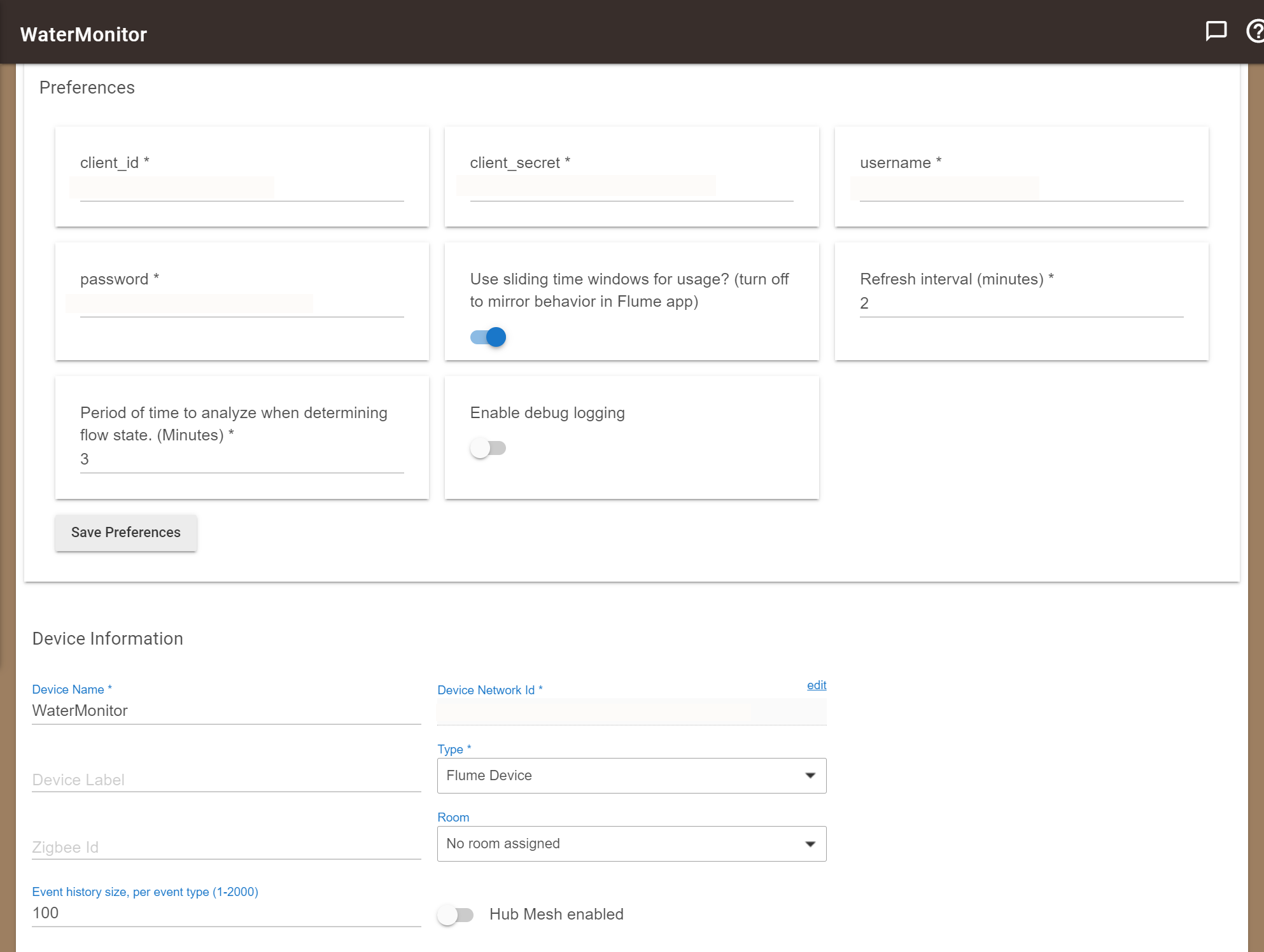Viewport: 1264px width, 952px height.
Task: Open the Room dropdown showing No room assigned
Action: [631, 843]
